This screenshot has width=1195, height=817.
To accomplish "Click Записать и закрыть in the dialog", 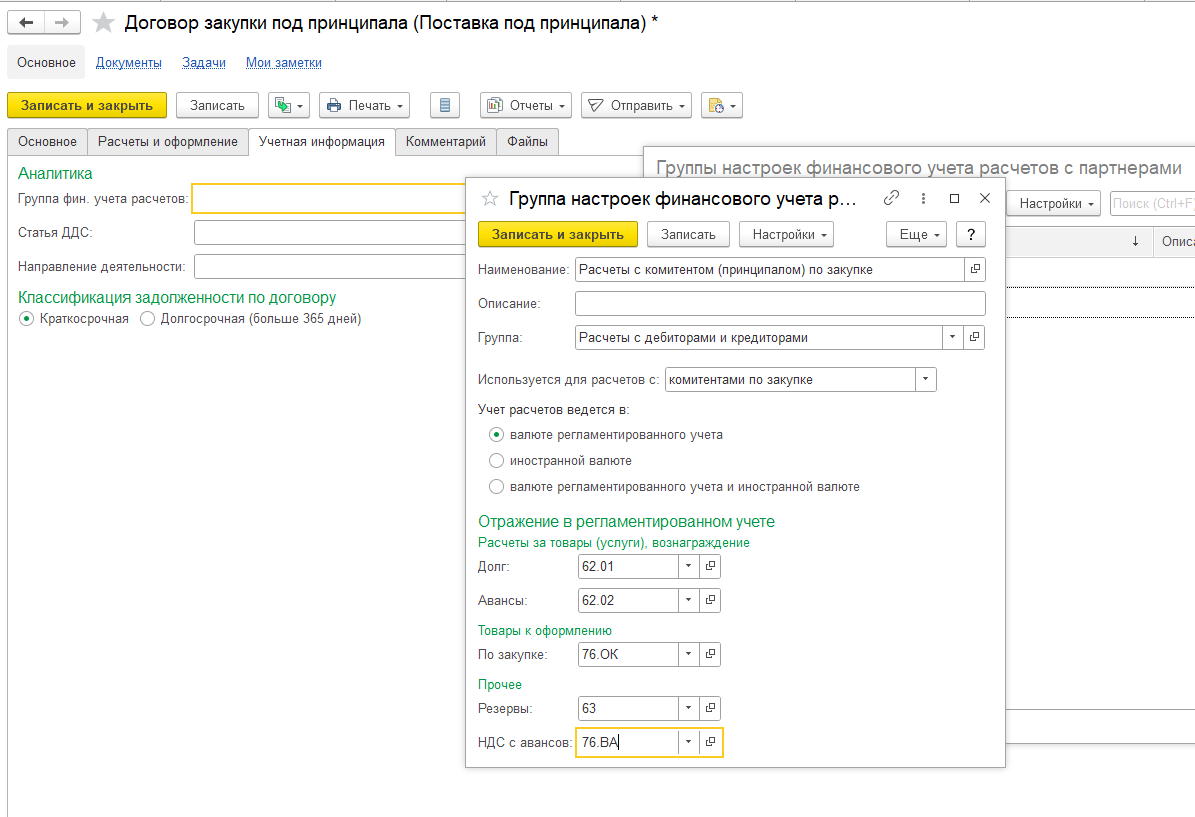I will 557,234.
